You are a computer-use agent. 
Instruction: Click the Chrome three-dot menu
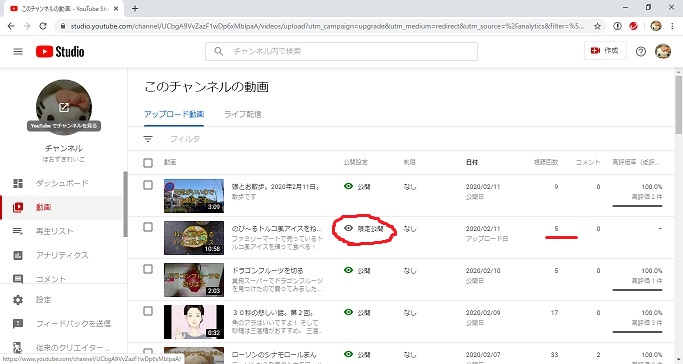point(672,26)
